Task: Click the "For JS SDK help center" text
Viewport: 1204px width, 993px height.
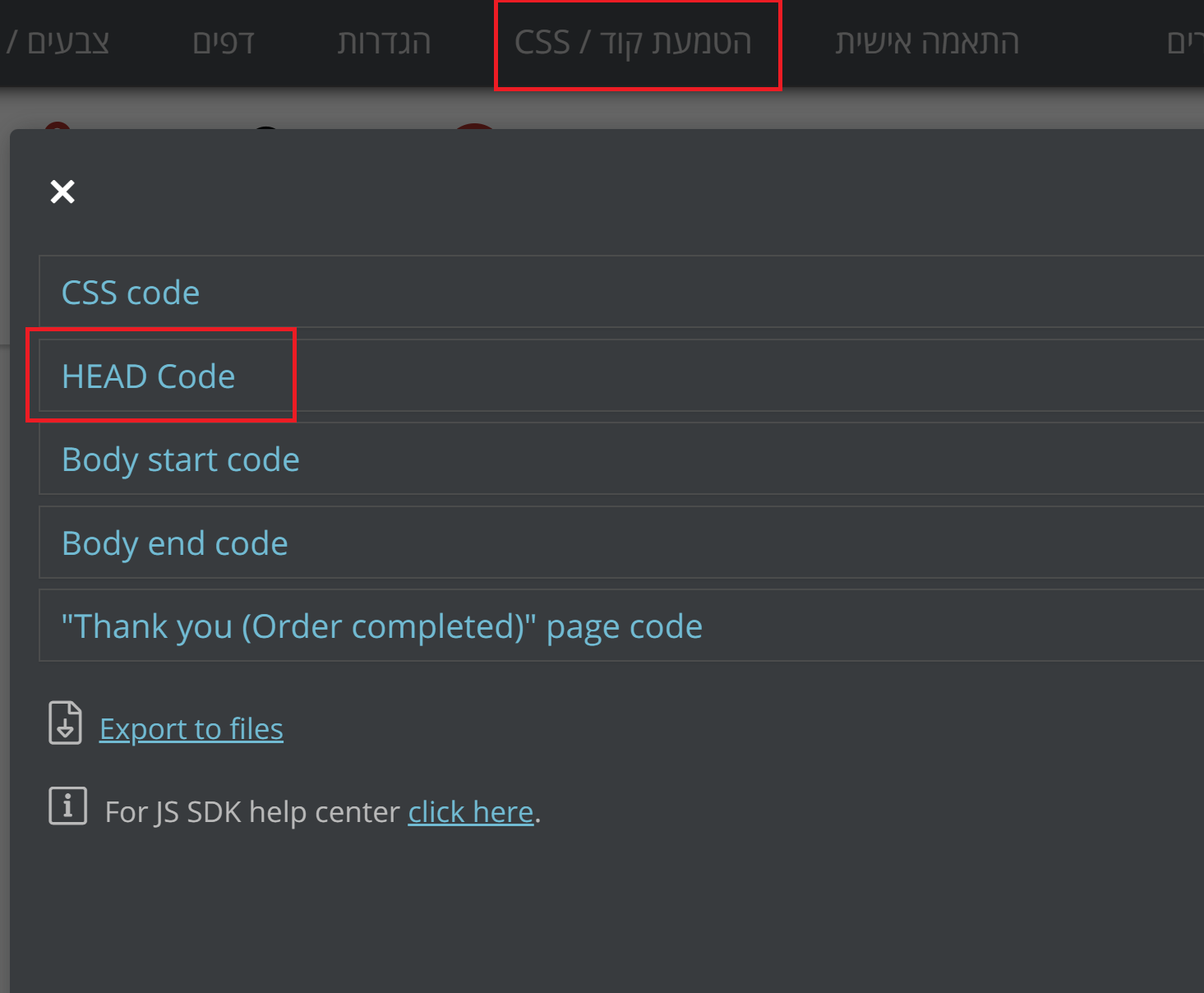Action: click(252, 812)
